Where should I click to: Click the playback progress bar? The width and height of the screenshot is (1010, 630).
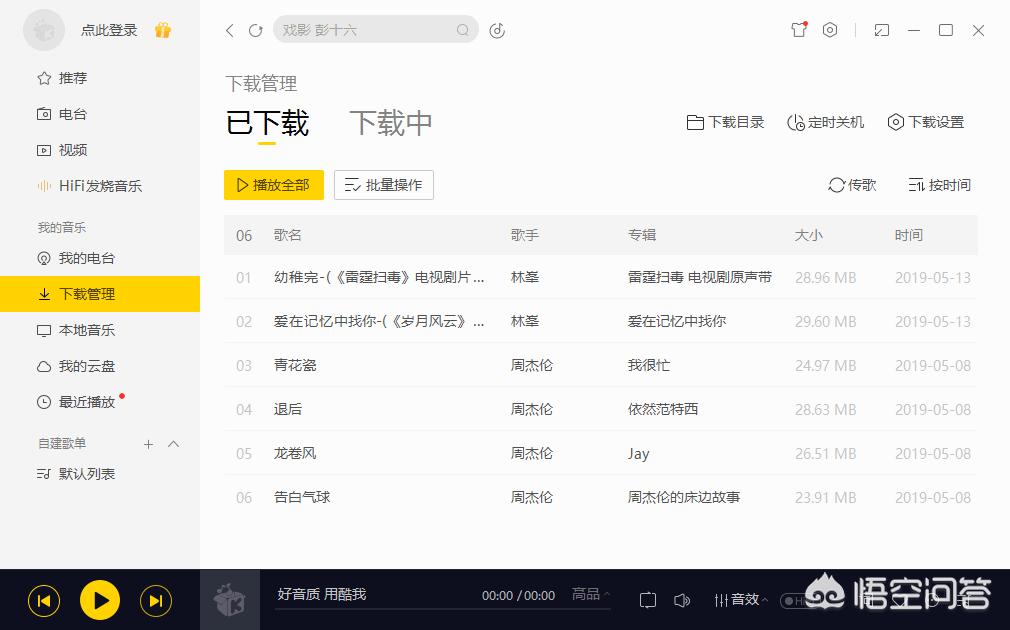pyautogui.click(x=443, y=609)
